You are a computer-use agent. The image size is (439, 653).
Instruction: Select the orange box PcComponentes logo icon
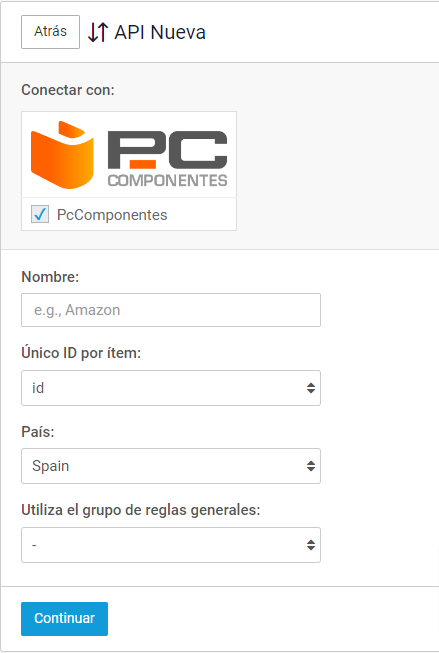coord(62,155)
